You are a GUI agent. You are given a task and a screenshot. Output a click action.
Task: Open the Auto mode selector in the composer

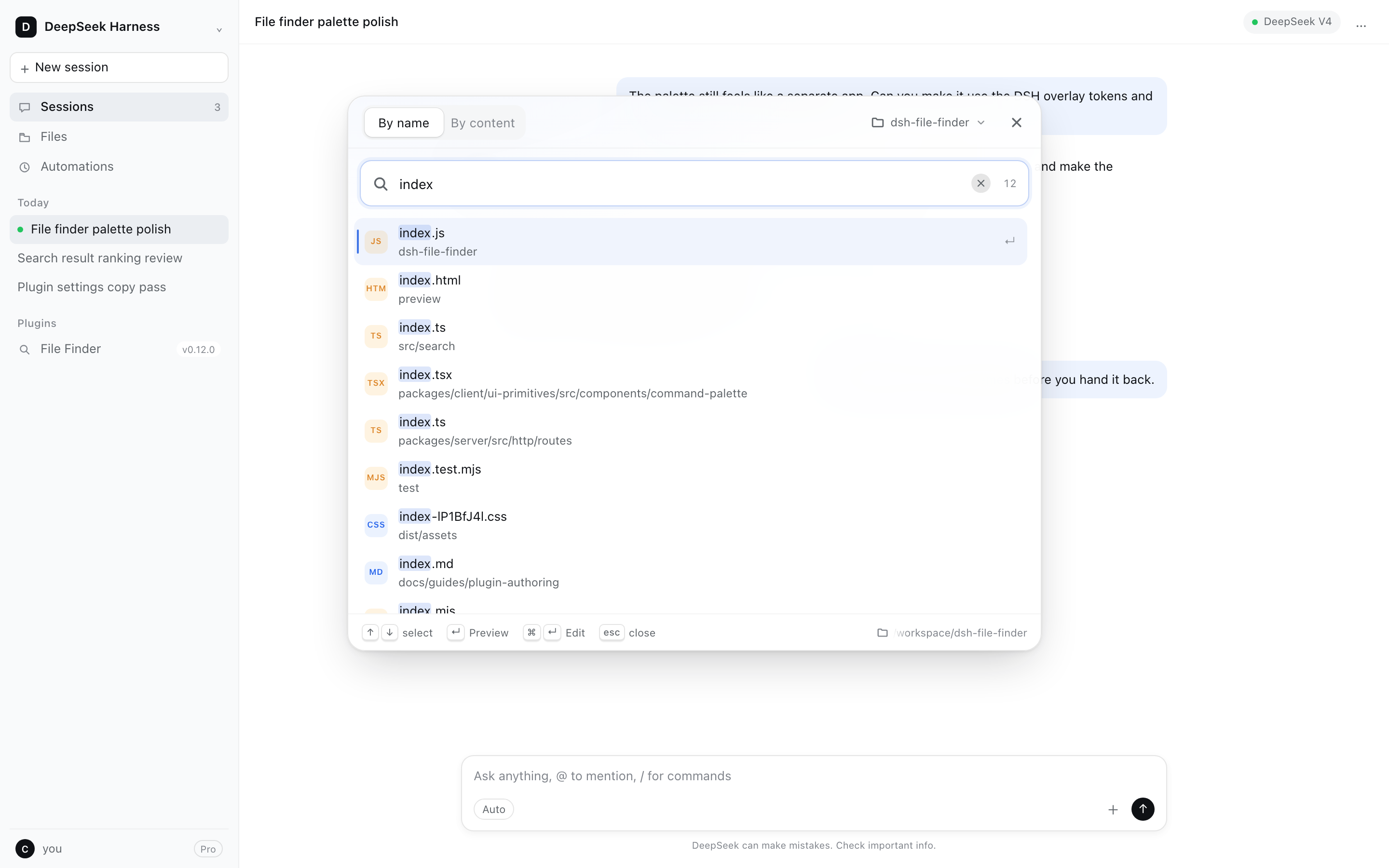[493, 809]
